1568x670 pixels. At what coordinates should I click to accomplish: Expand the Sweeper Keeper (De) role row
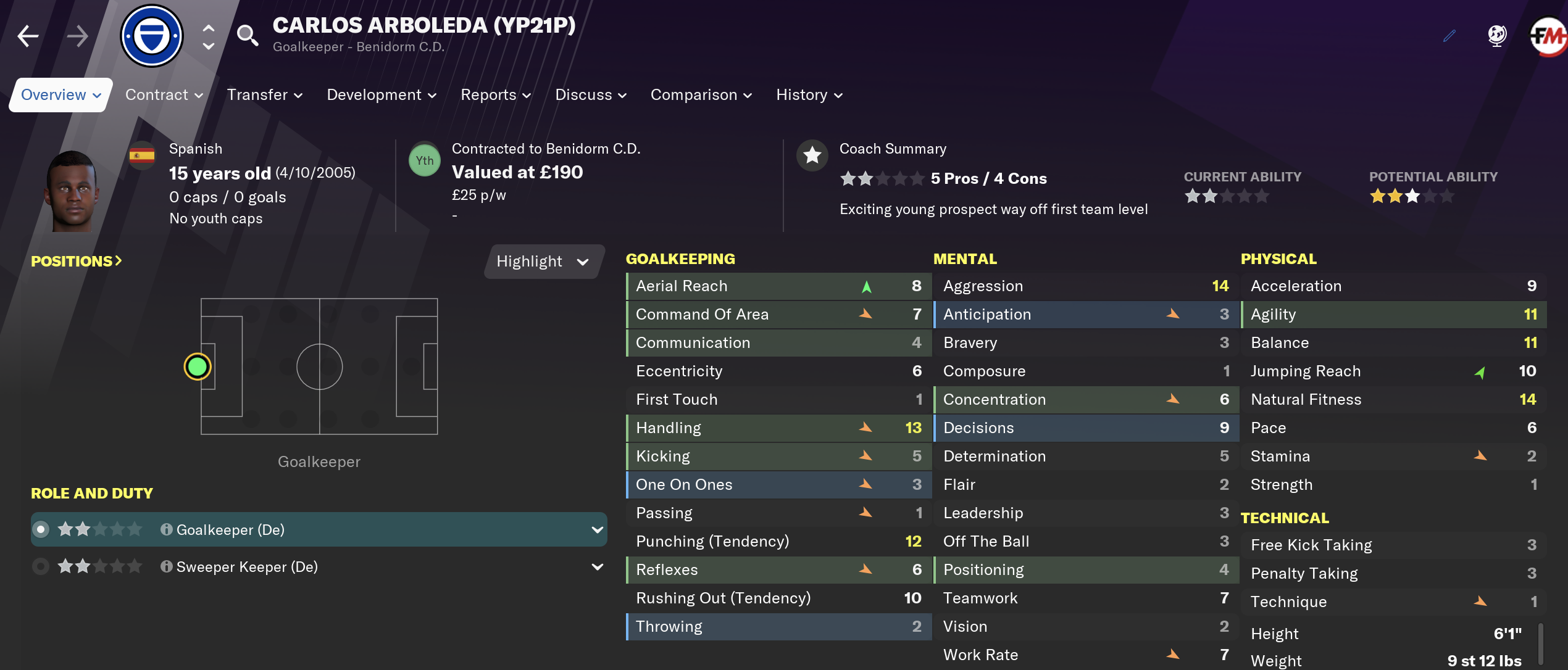pos(597,566)
